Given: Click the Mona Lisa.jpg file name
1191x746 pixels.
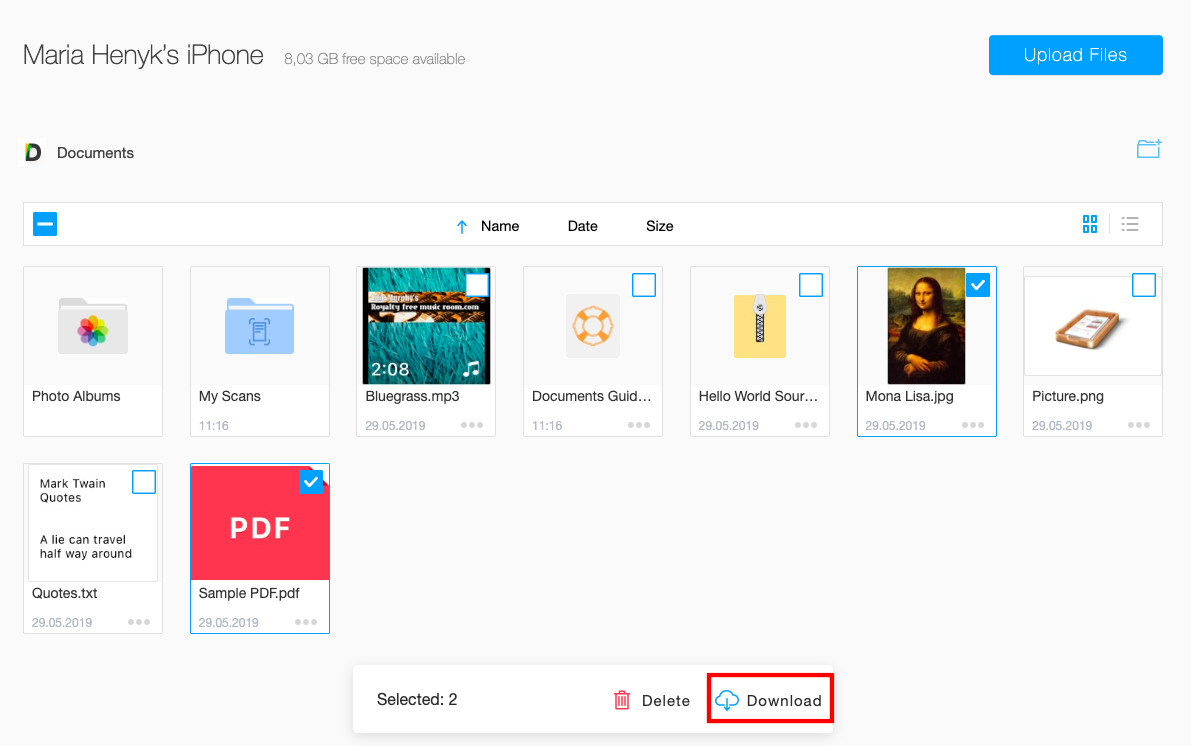Looking at the screenshot, I should coord(909,396).
